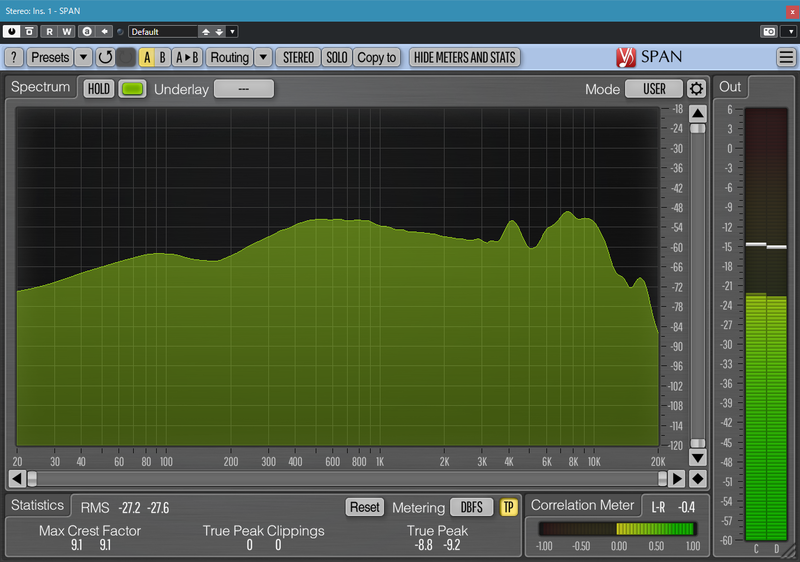Toggle the plugin power (activate) button
The width and height of the screenshot is (800, 562).
tap(11, 32)
